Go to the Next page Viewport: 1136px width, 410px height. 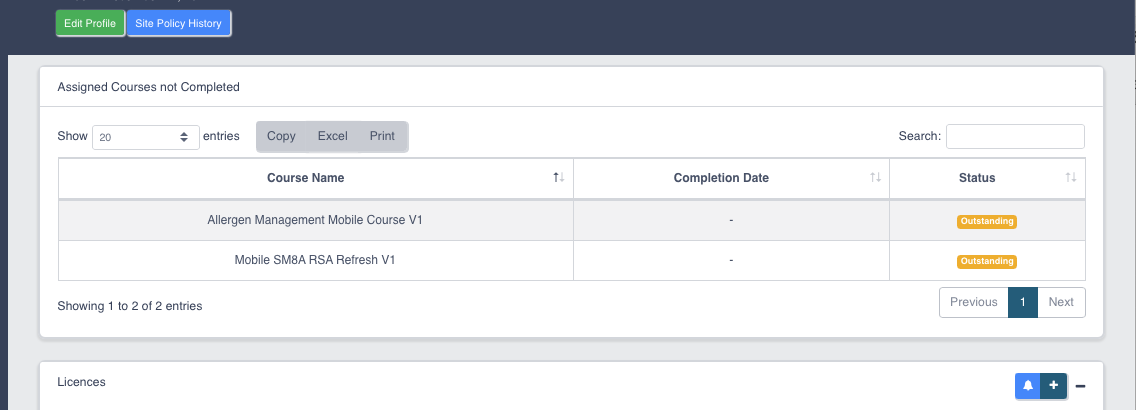[1061, 302]
